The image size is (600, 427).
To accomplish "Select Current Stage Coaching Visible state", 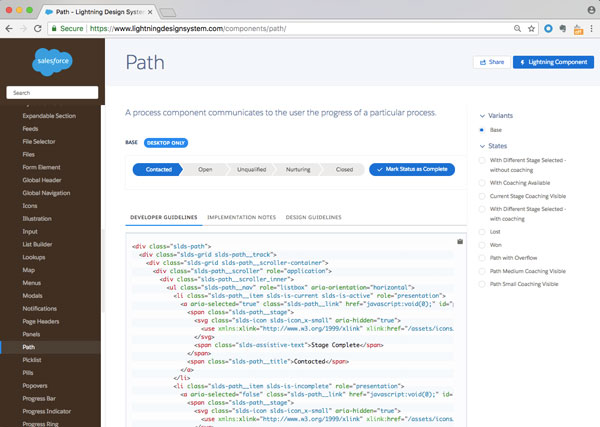I will click(x=482, y=196).
